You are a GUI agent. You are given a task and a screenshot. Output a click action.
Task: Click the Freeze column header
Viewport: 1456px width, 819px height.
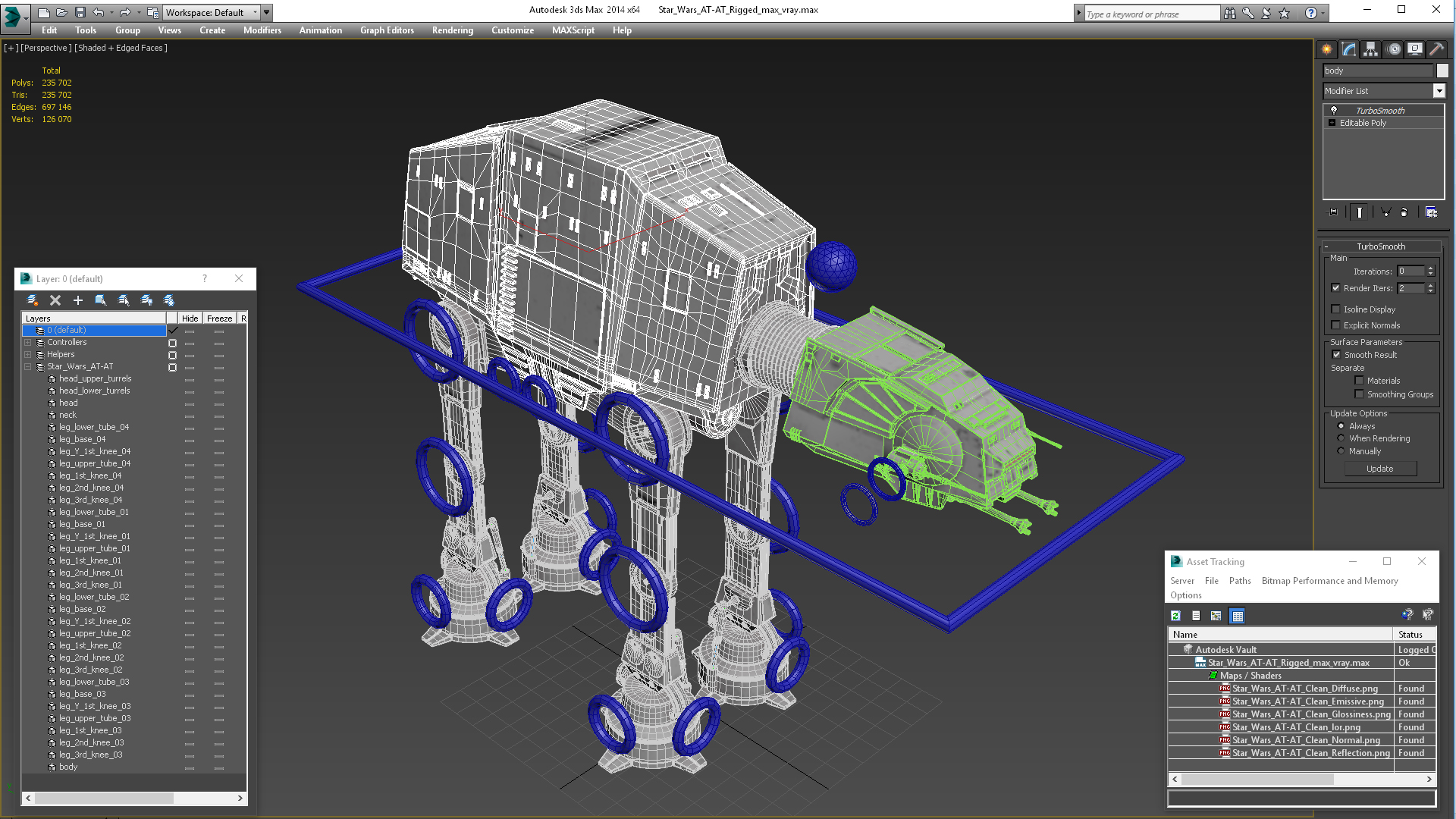[220, 318]
